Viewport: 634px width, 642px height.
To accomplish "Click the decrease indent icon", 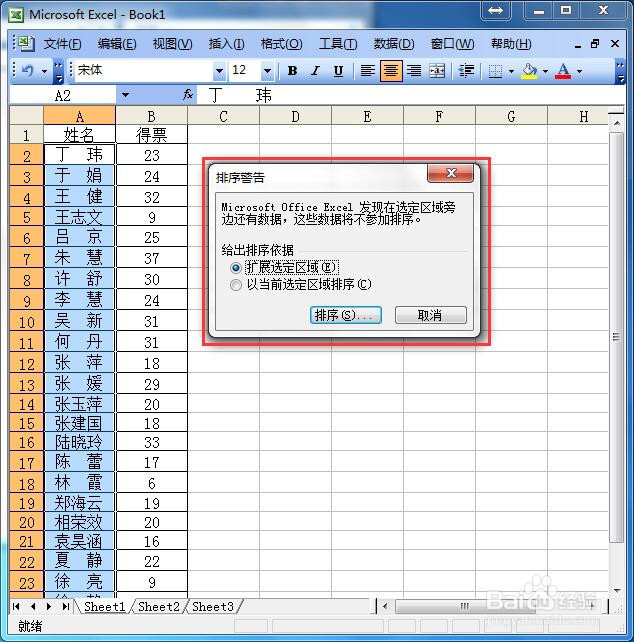I will (466, 71).
